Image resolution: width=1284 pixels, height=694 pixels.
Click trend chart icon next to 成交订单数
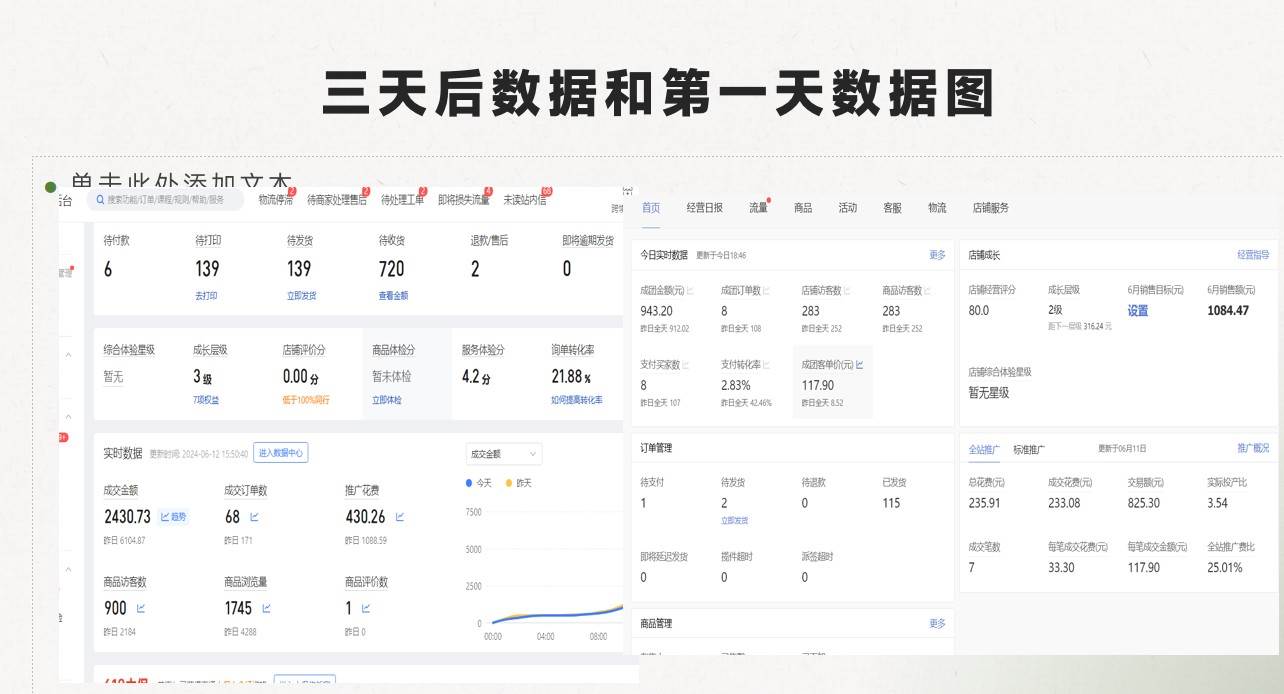[x=254, y=516]
